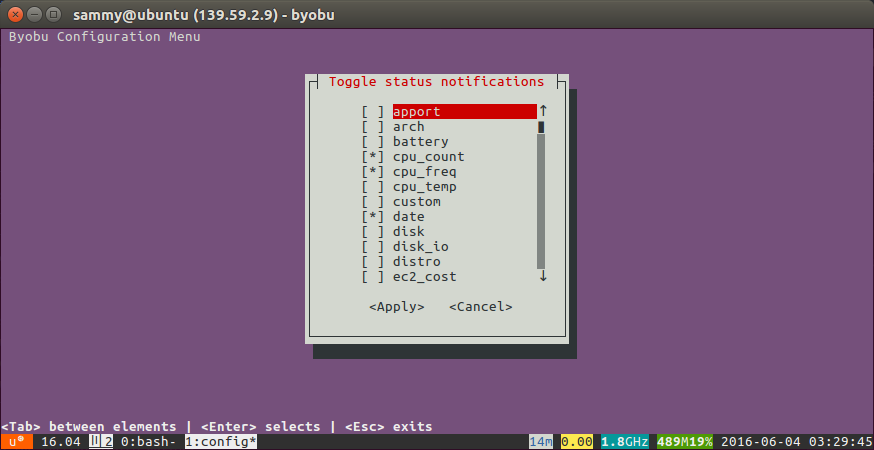This screenshot has height=450, width=874.
Task: Enable the cpu_temp checkbox
Action: coord(373,187)
